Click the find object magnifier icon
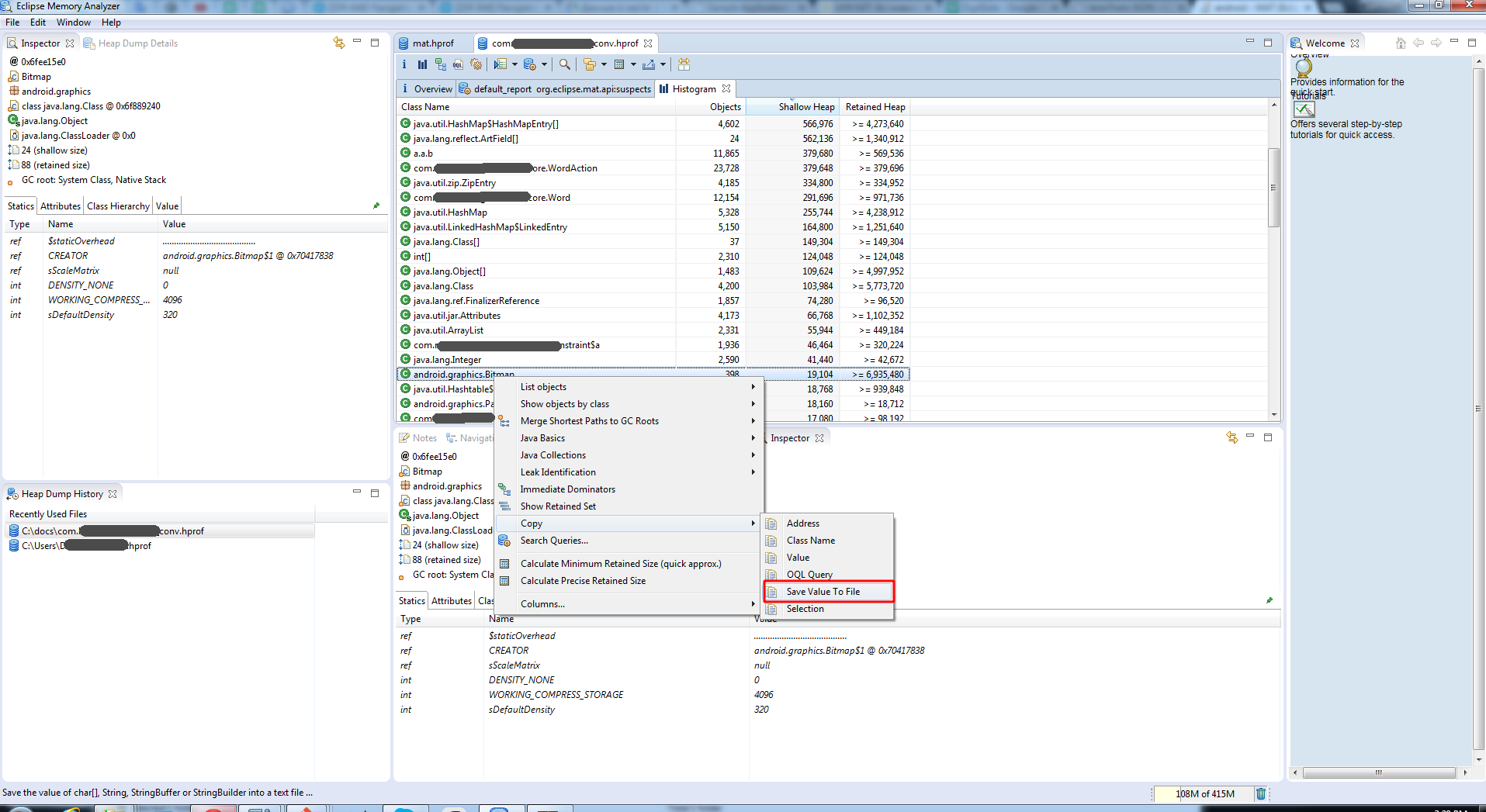Screen dimensions: 1486x812 pos(565,64)
